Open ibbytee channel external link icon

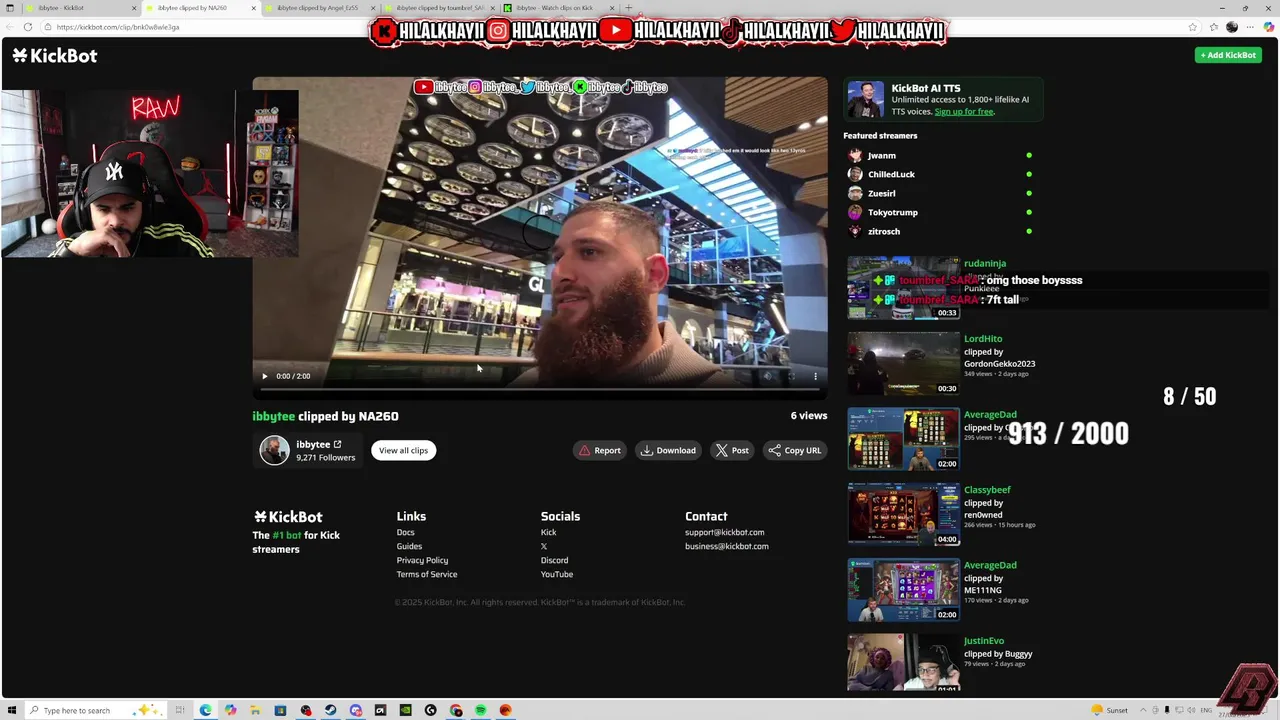(x=337, y=444)
